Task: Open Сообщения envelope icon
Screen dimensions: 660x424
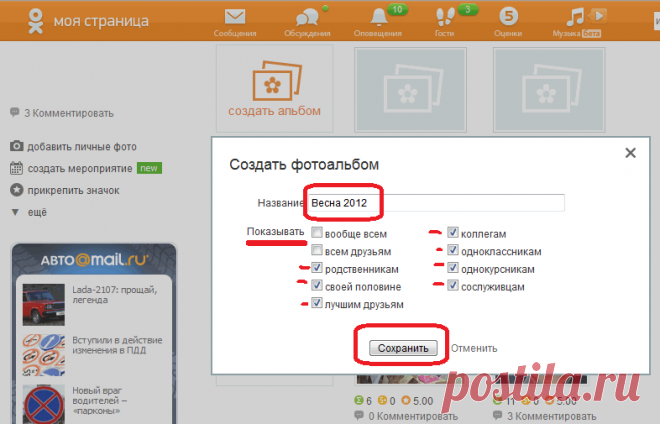Action: coord(234,17)
